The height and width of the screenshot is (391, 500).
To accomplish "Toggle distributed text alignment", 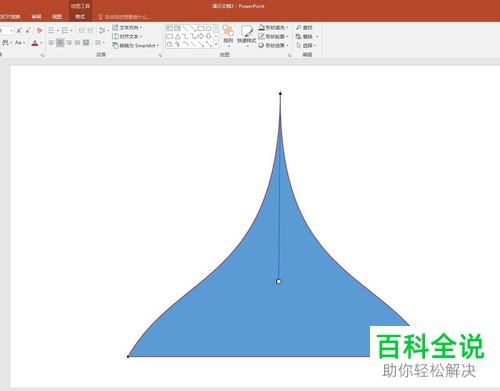I will point(86,43).
